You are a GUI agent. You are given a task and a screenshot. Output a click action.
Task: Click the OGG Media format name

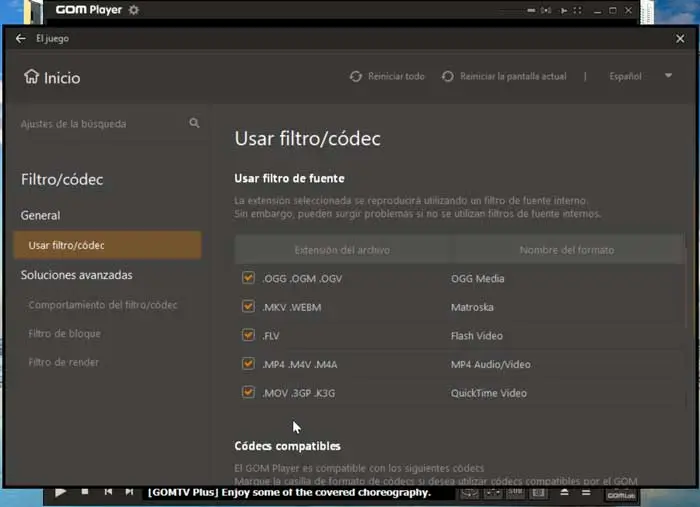477,278
